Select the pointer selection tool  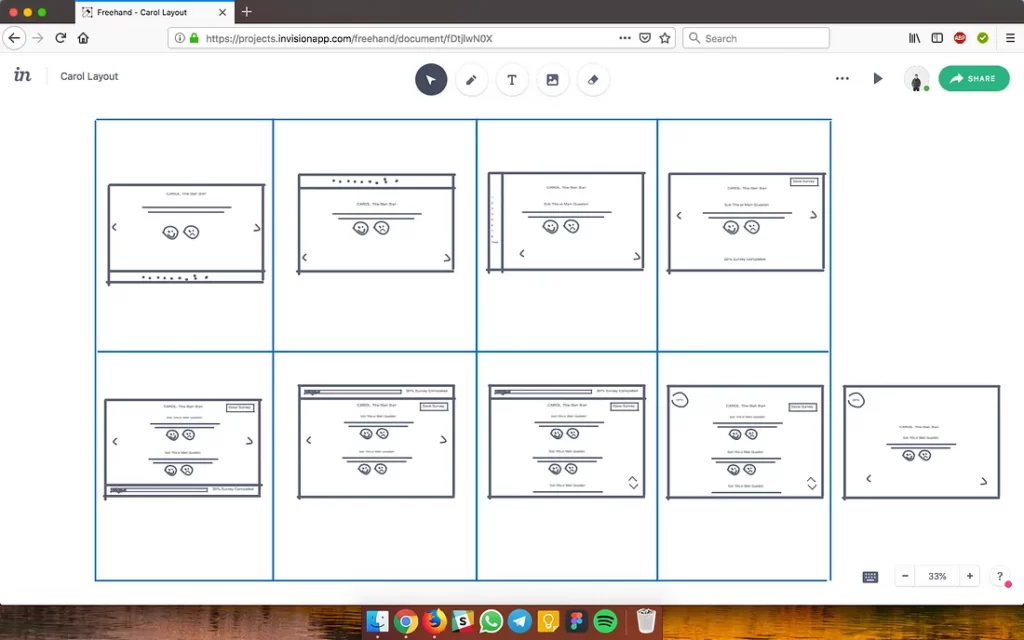[431, 80]
